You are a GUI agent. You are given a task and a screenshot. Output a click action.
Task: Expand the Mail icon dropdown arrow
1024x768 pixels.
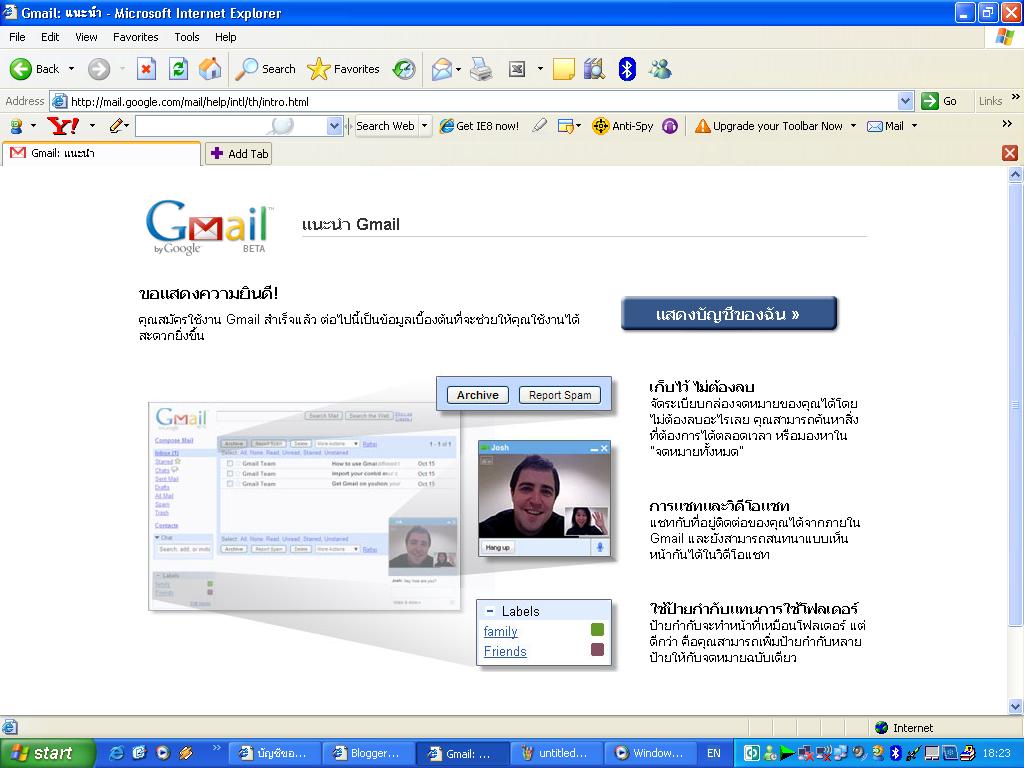coord(458,69)
